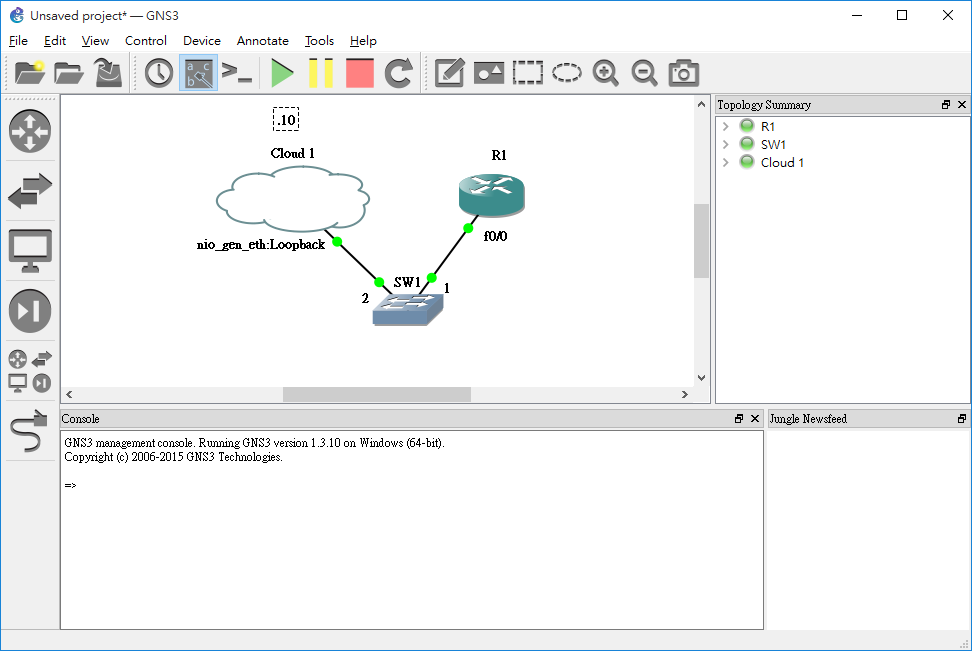The height and width of the screenshot is (651, 972).
Task: Toggle show interface labels icon
Action: (x=198, y=73)
